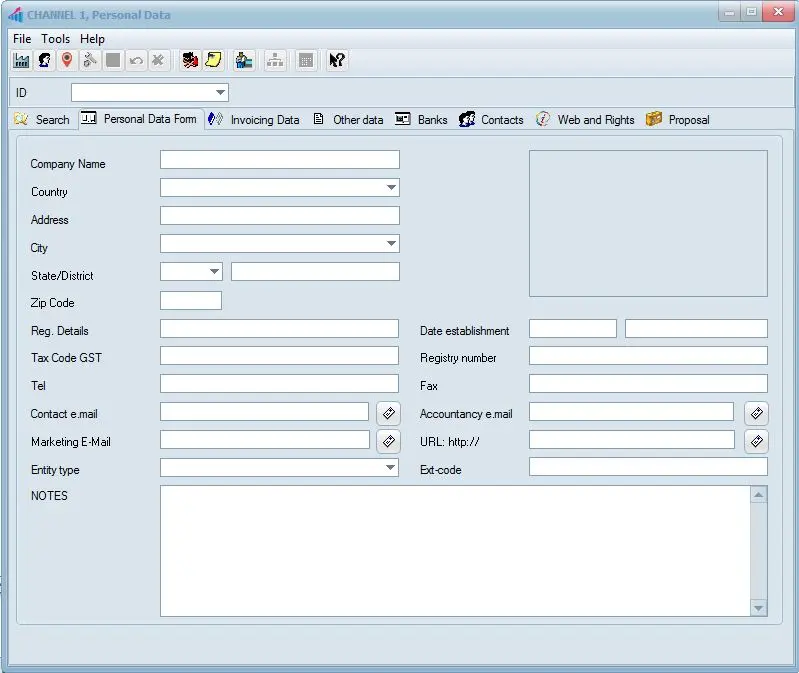The width and height of the screenshot is (799, 673).
Task: Expand the ID dropdown list
Action: [220, 93]
